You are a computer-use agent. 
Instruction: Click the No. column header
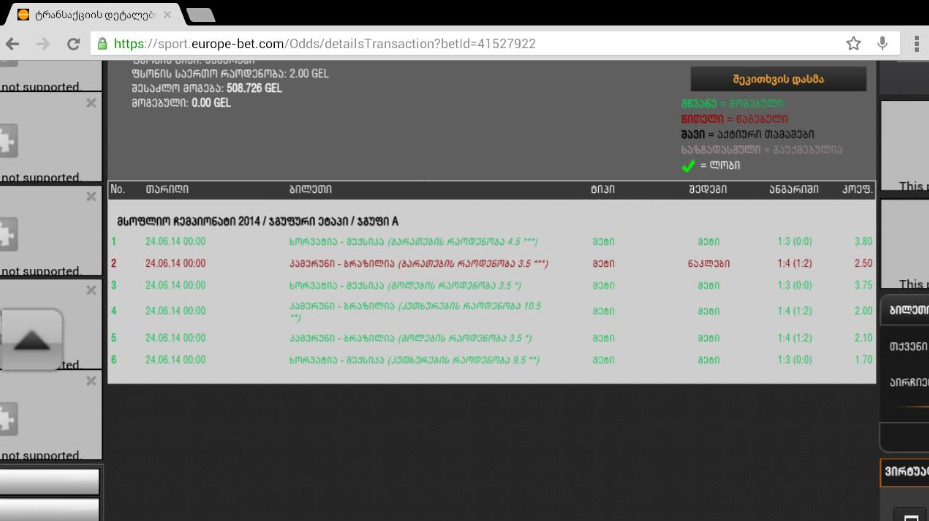tap(117, 189)
